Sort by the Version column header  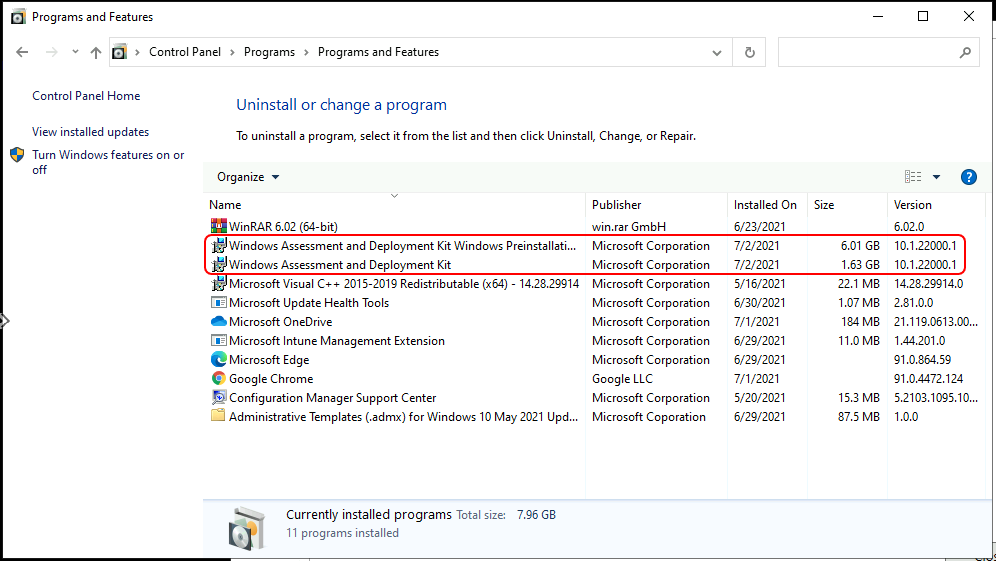pos(936,204)
